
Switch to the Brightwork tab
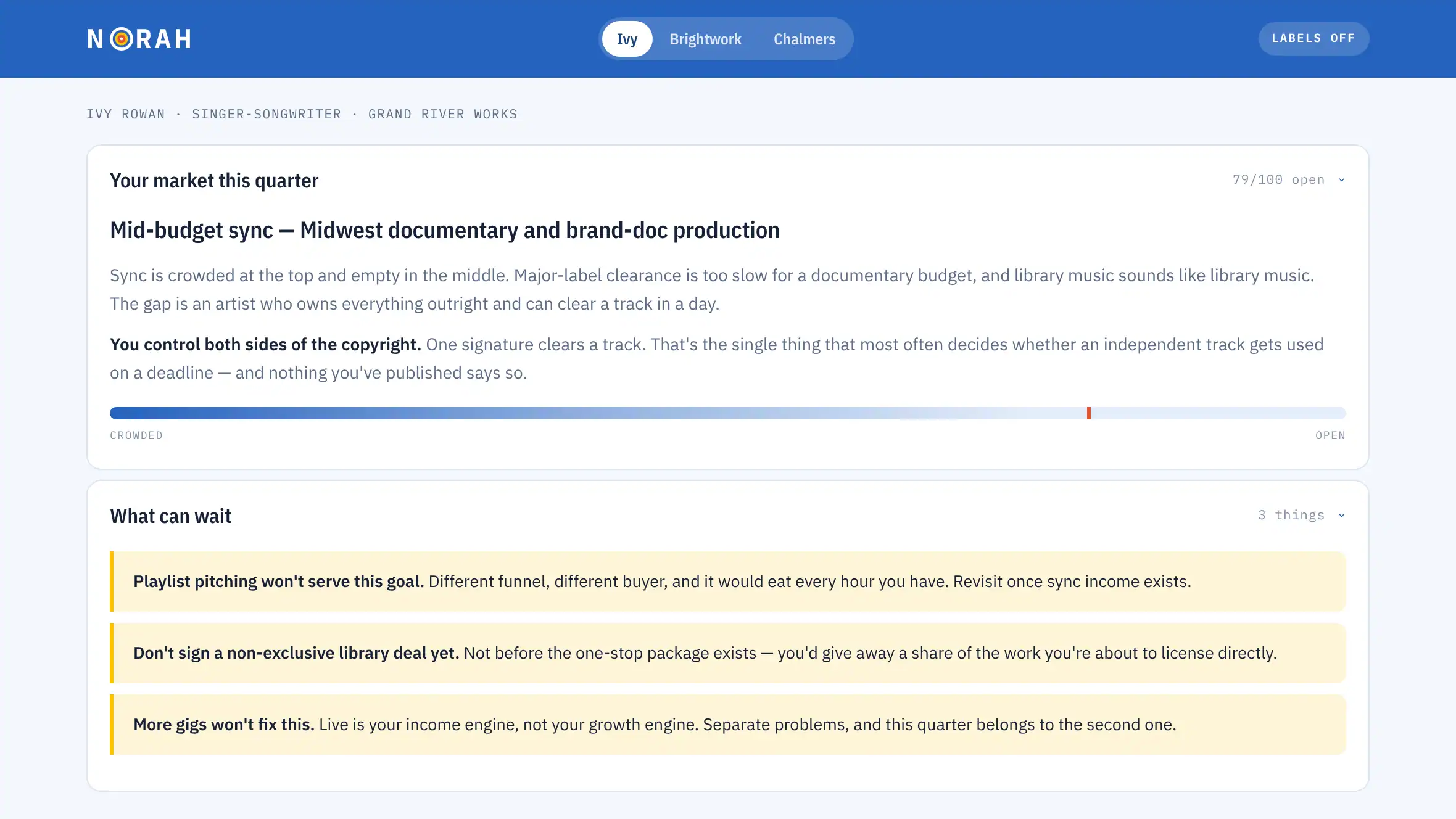(x=705, y=39)
